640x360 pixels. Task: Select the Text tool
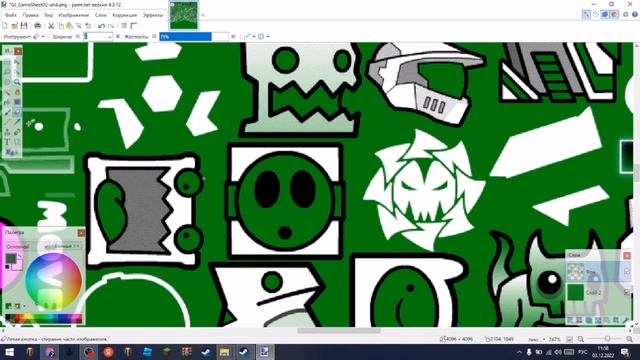click(7, 142)
